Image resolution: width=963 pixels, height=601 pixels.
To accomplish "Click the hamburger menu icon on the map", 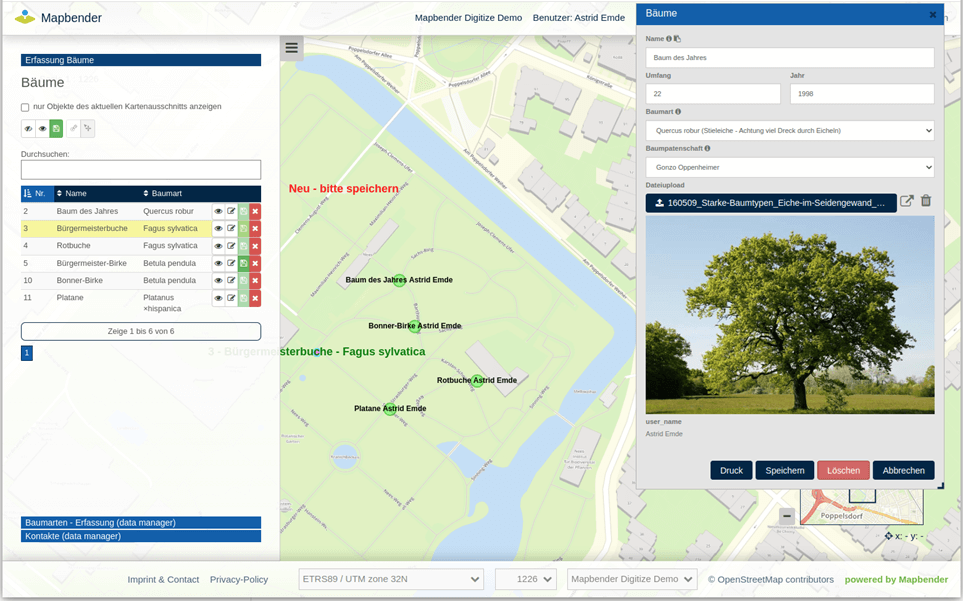I will 291,48.
